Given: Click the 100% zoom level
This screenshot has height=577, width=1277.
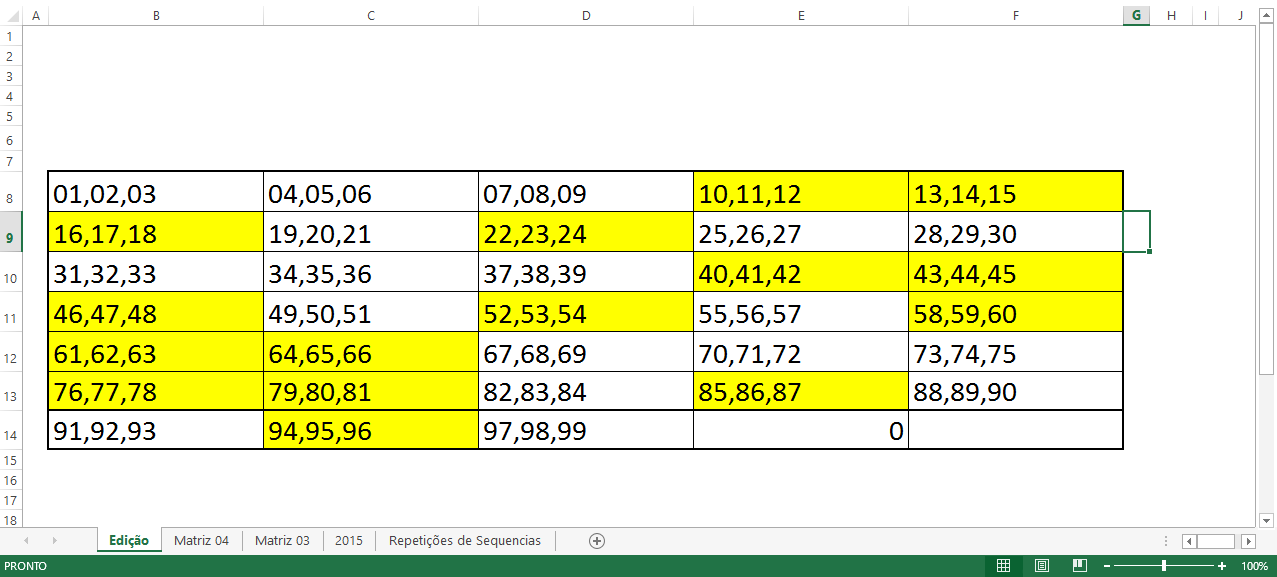Looking at the screenshot, I should (x=1254, y=566).
